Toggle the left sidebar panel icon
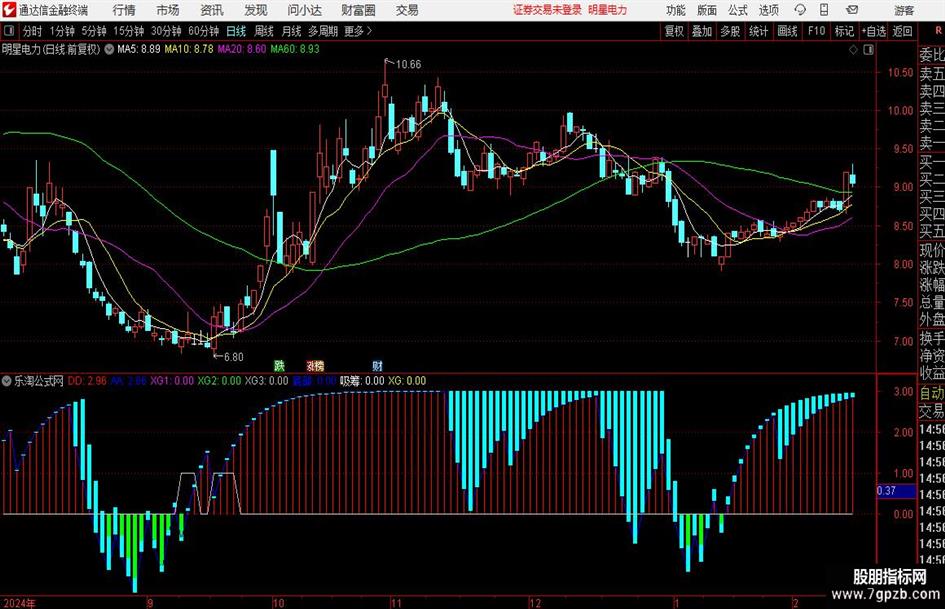 8,31
